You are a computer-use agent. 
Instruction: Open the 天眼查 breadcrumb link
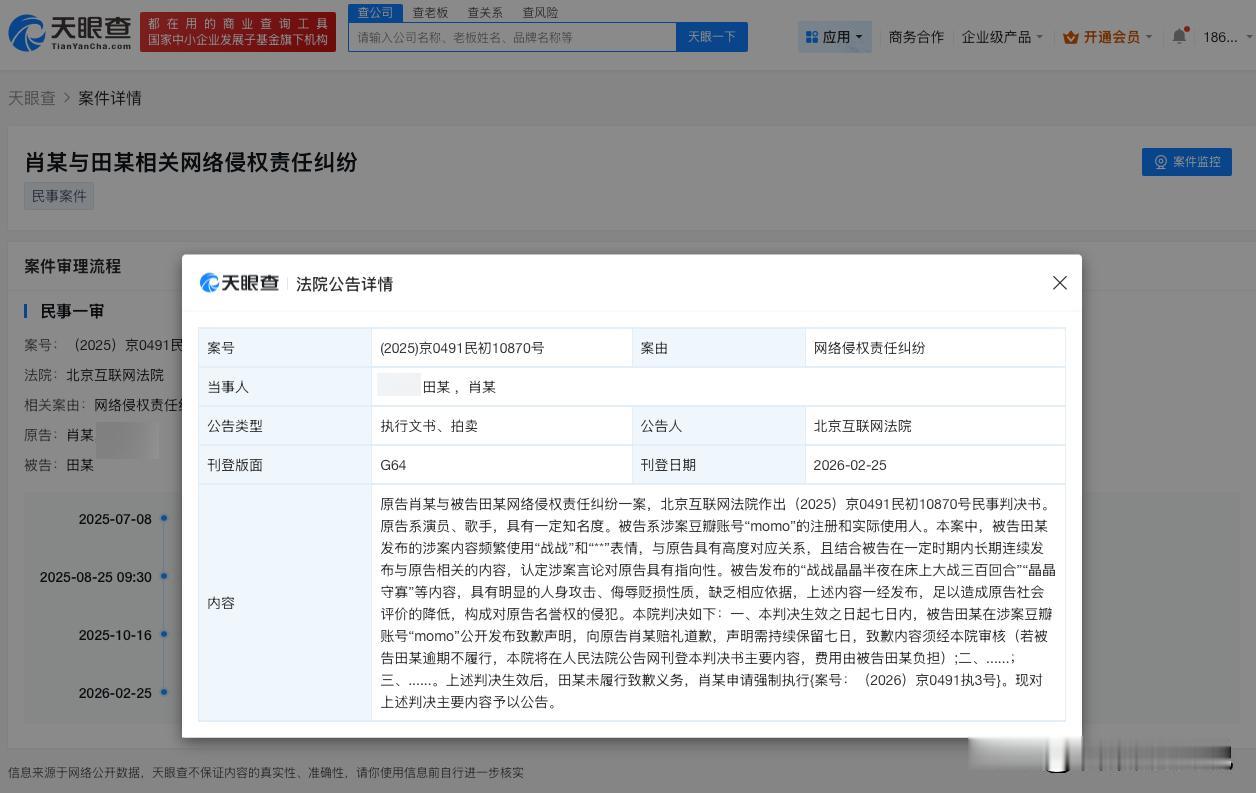point(32,98)
